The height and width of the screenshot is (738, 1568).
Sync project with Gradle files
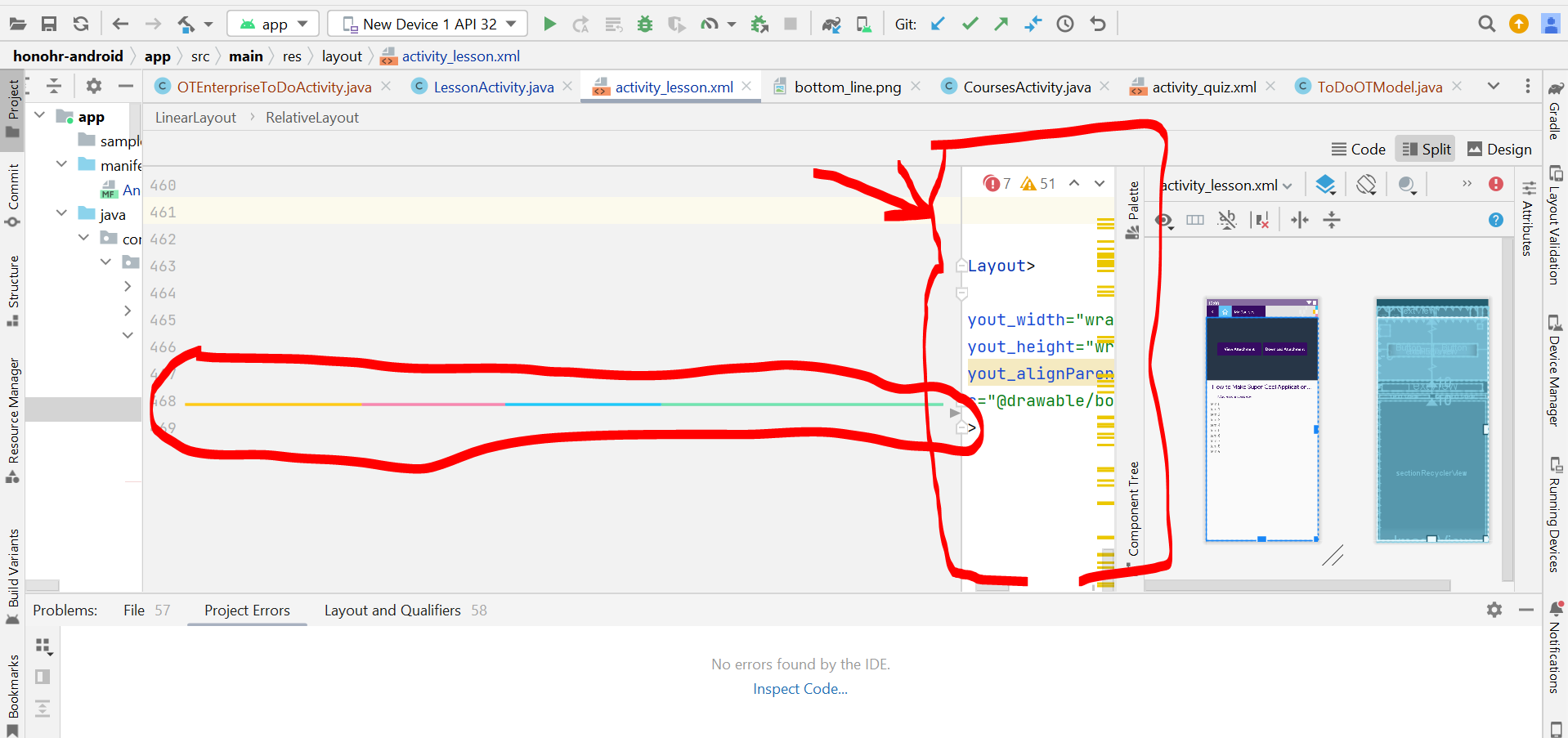831,25
